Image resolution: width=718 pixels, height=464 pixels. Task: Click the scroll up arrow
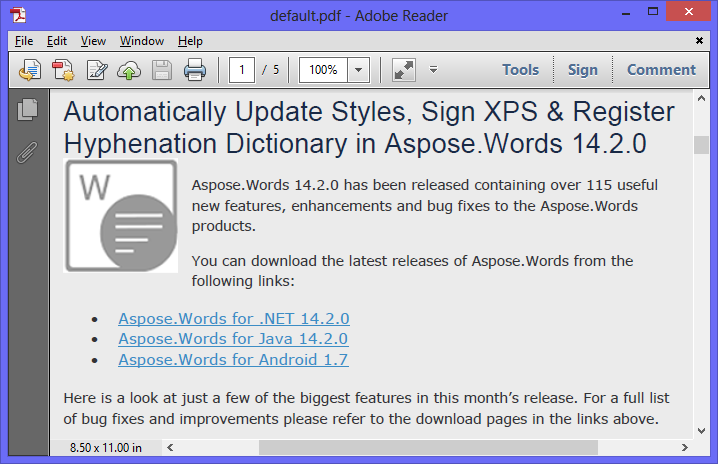(x=701, y=98)
